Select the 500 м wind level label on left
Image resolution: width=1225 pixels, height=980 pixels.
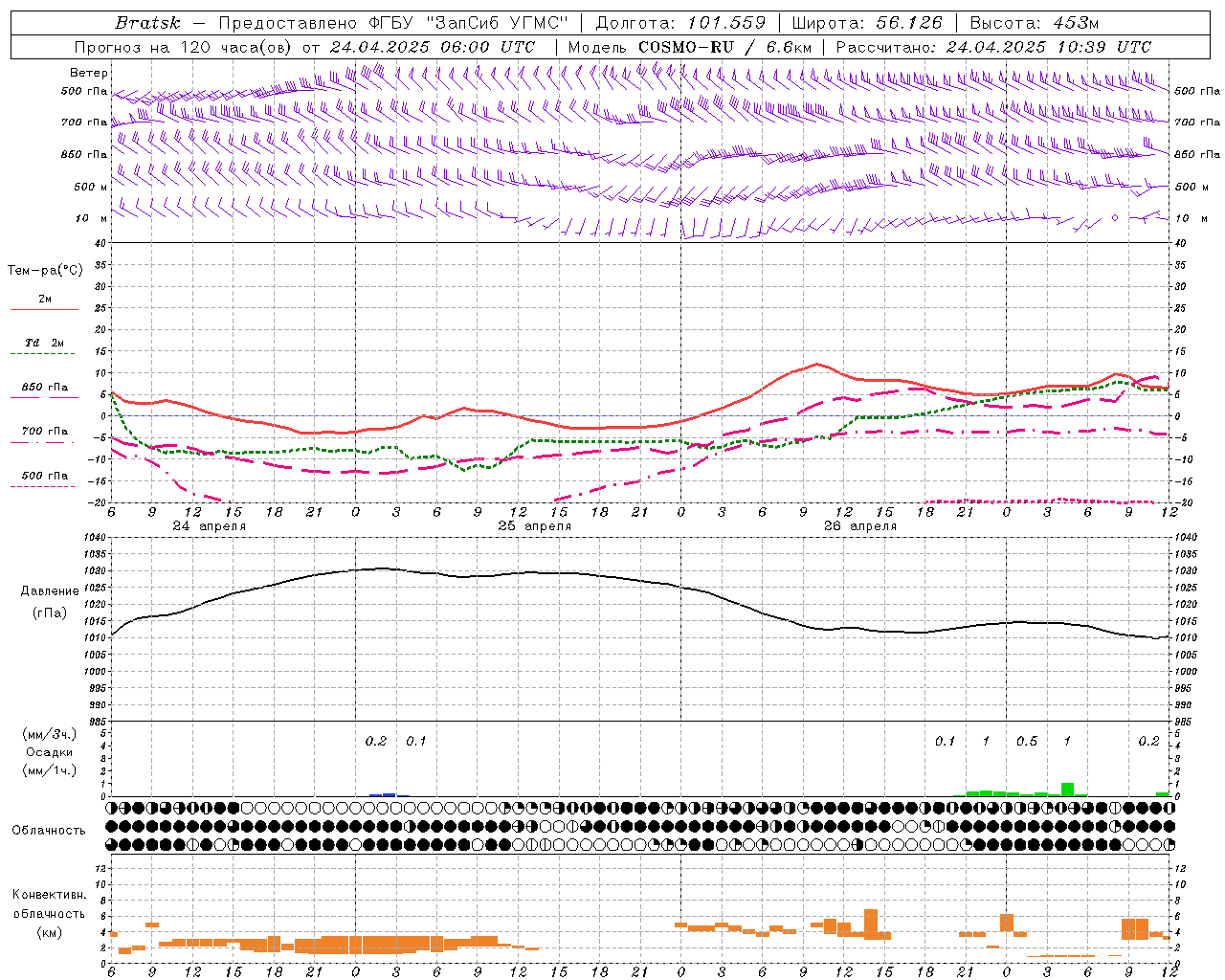pyautogui.click(x=91, y=187)
